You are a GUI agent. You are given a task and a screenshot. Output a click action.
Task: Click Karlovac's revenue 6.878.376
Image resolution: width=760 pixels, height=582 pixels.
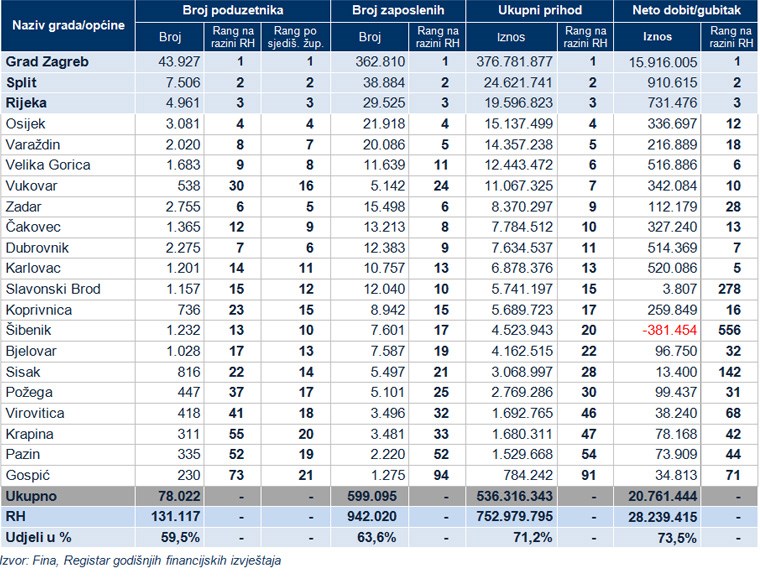(522, 268)
